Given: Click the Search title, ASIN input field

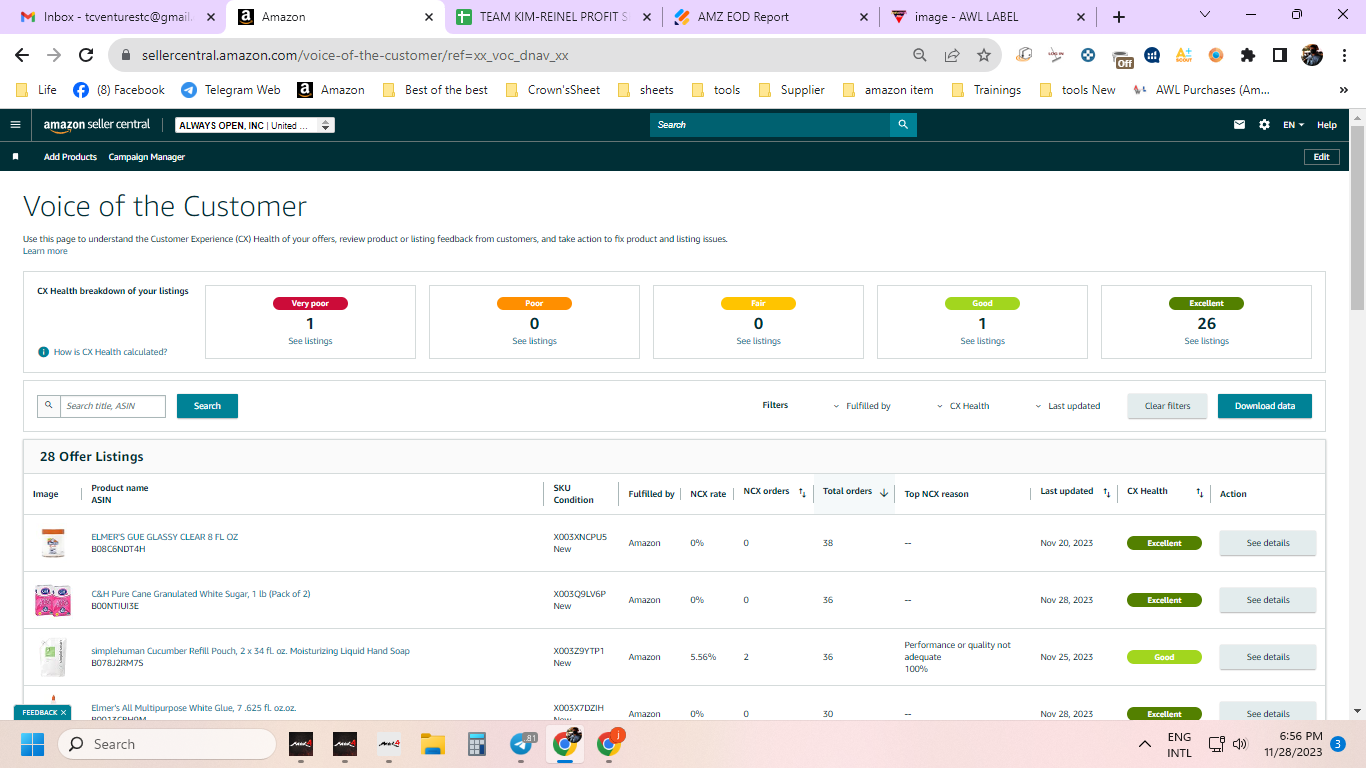Looking at the screenshot, I should [113, 406].
